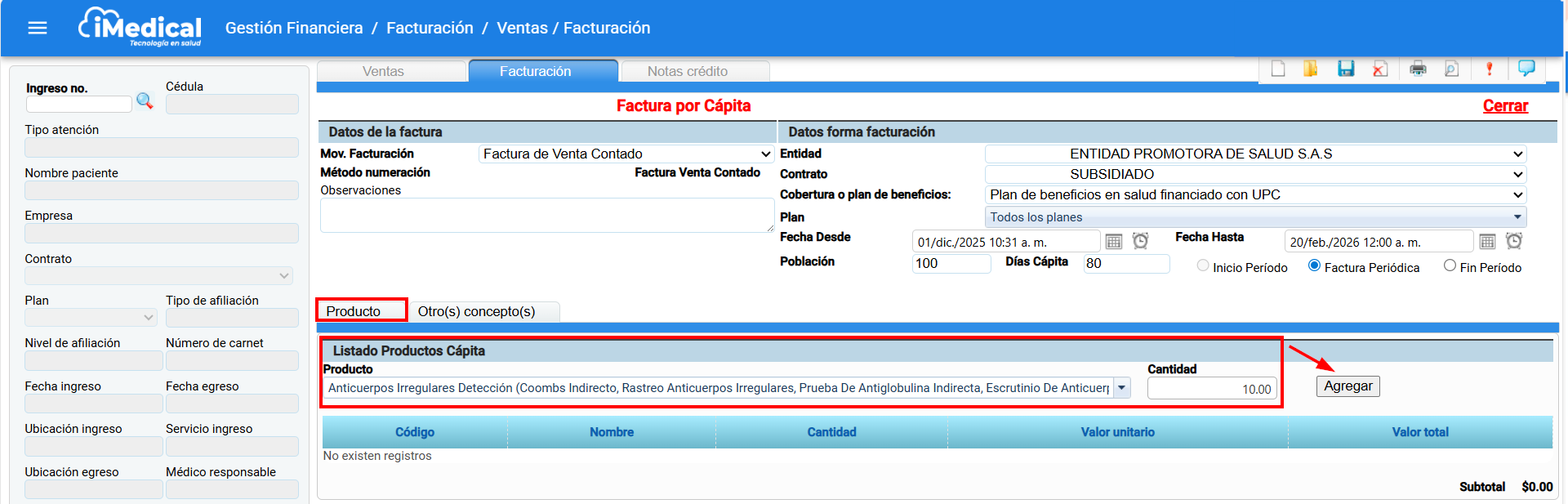Select the Inicio Período radio button

pyautogui.click(x=1203, y=266)
